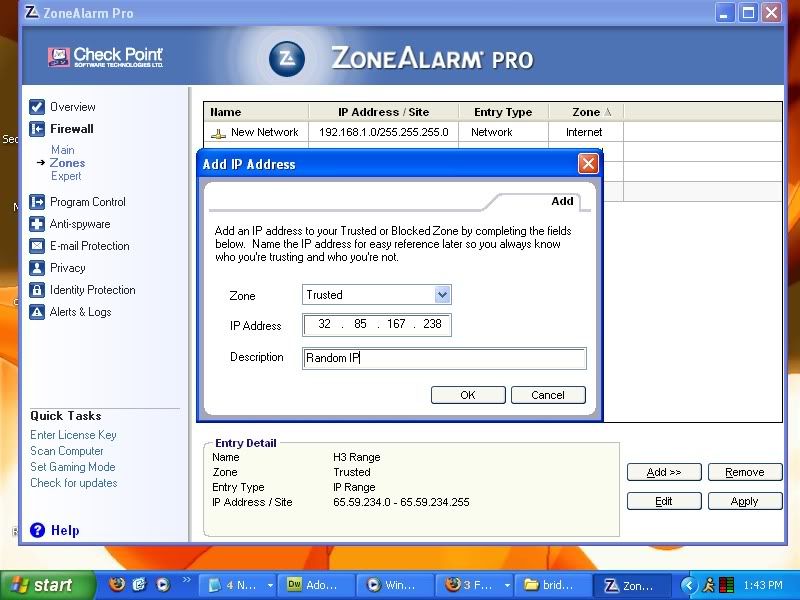Image resolution: width=800 pixels, height=600 pixels.
Task: Open the Windows Start menu
Action: [41, 586]
